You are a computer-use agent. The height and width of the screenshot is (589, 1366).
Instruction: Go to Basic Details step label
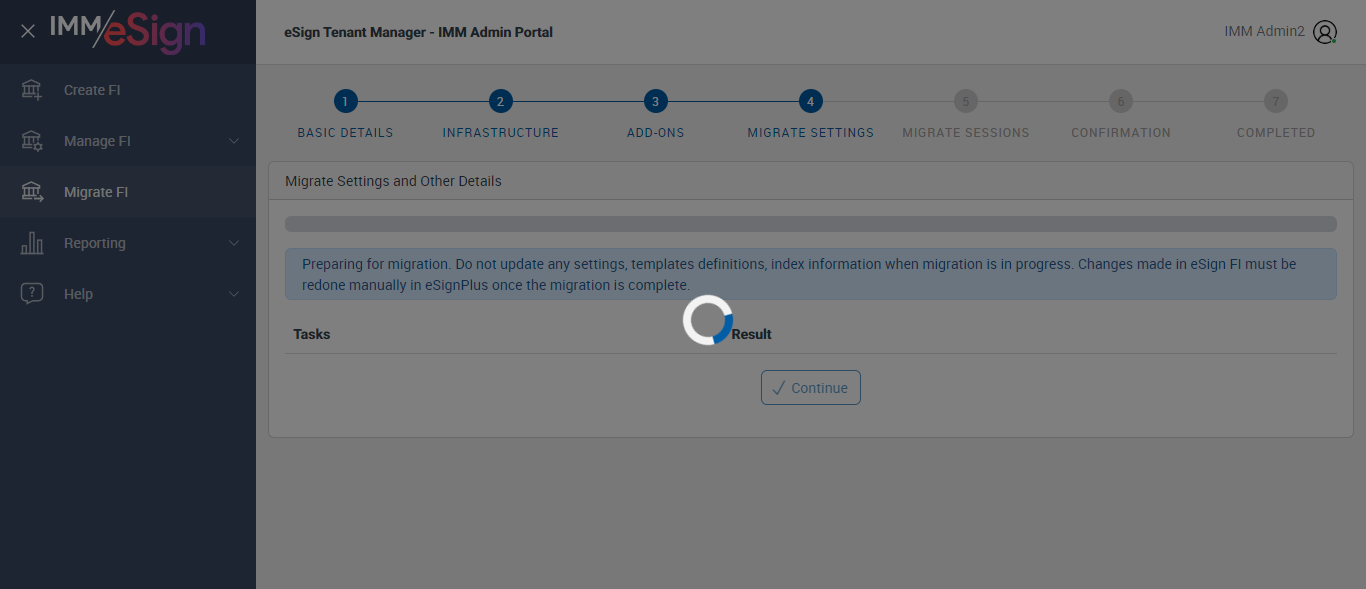click(345, 132)
